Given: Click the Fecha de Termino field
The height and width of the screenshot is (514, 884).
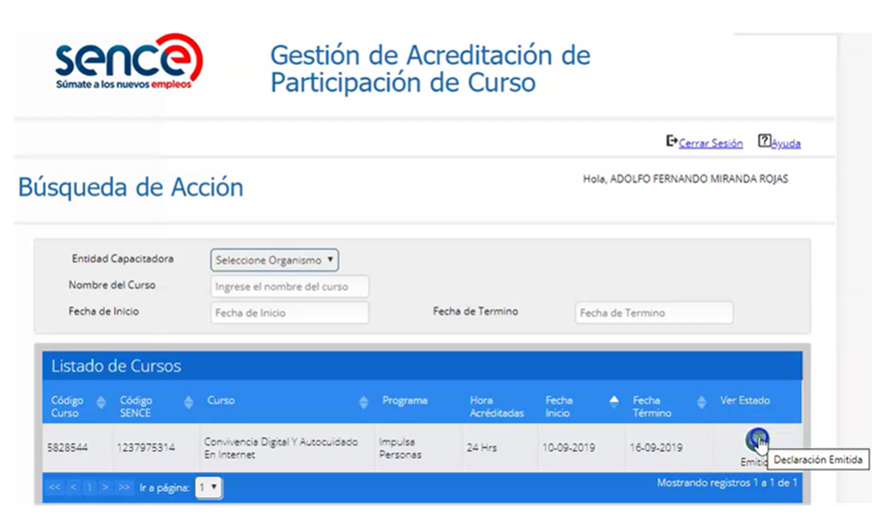Looking at the screenshot, I should pyautogui.click(x=654, y=313).
